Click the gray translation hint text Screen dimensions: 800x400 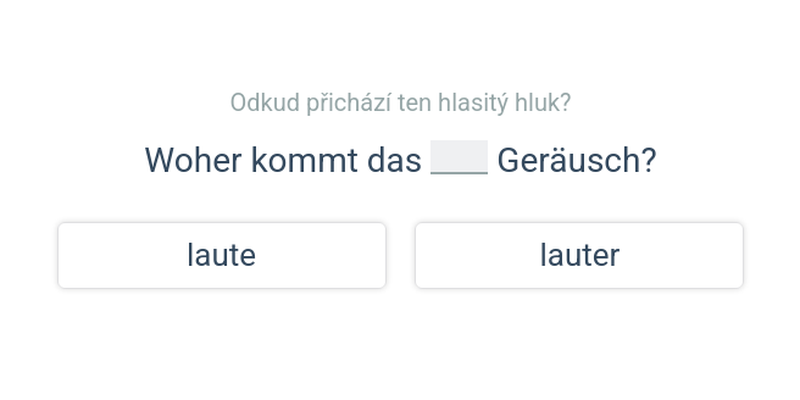400,102
